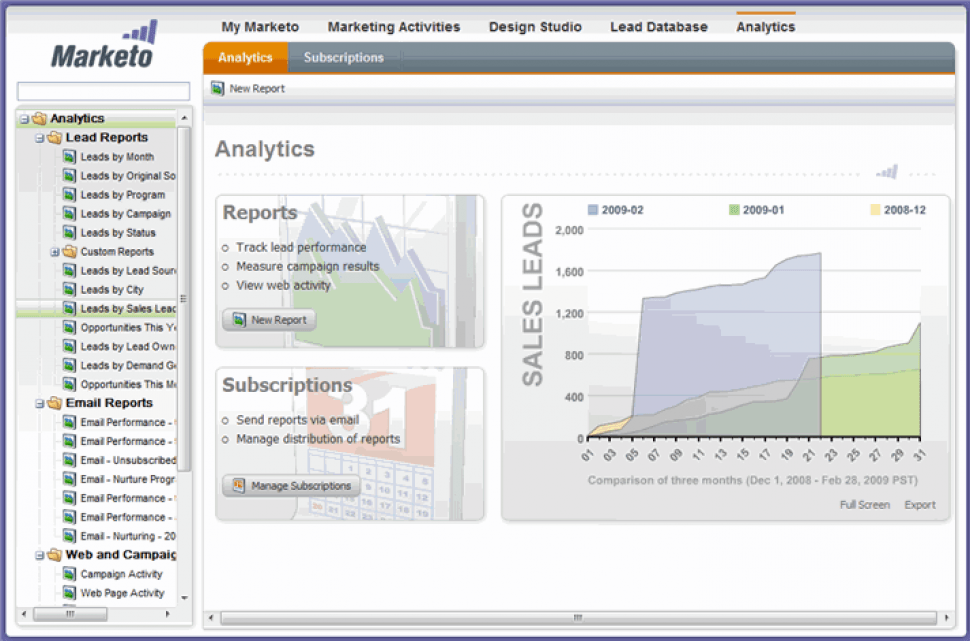The height and width of the screenshot is (641, 970).
Task: Click the Email - Unsubscribed report icon
Action: pyautogui.click(x=69, y=460)
